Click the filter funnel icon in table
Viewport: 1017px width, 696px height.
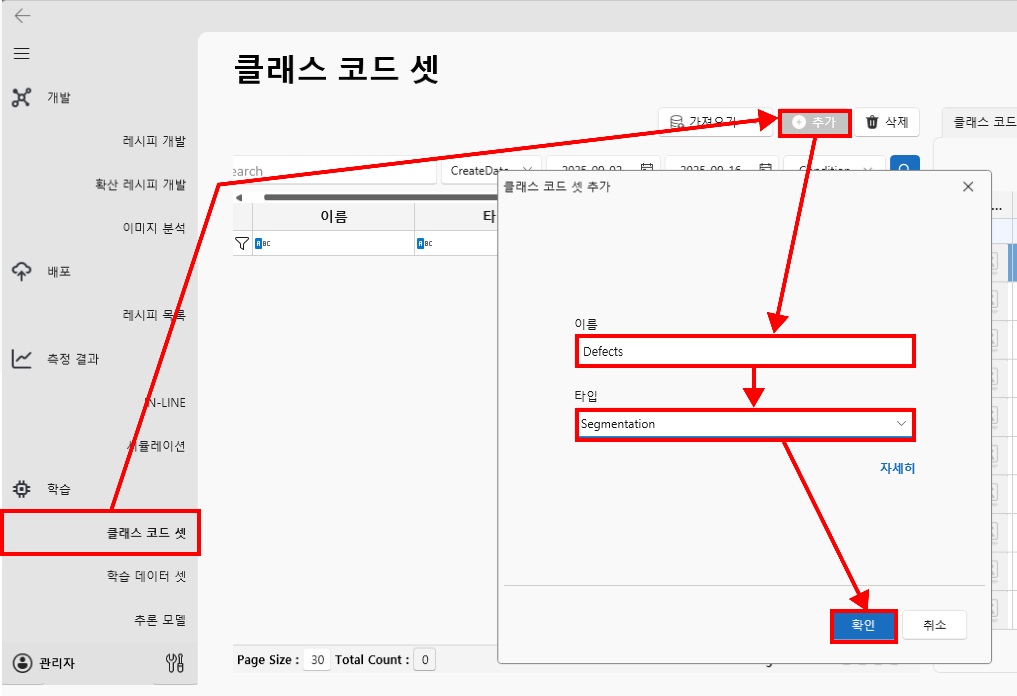(242, 243)
